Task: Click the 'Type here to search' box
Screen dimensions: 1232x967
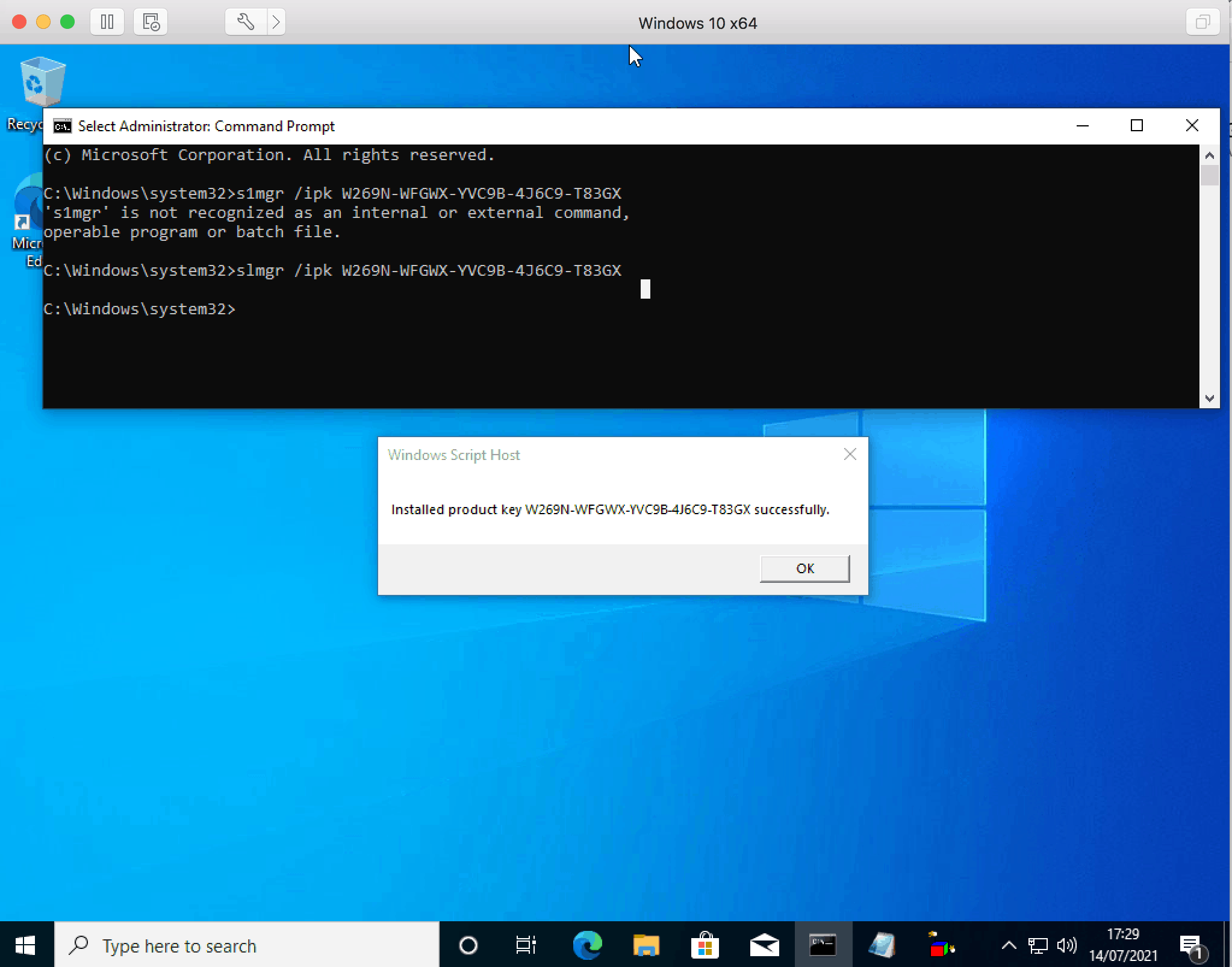Action: (247, 945)
